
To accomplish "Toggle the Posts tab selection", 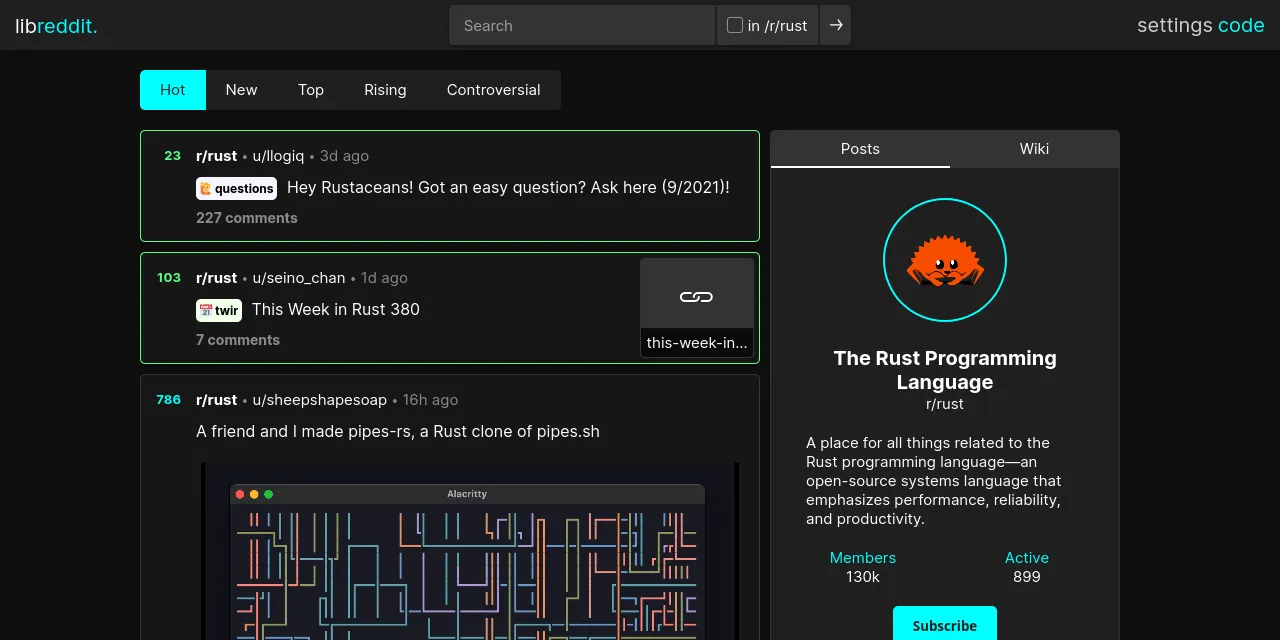I will [x=860, y=149].
